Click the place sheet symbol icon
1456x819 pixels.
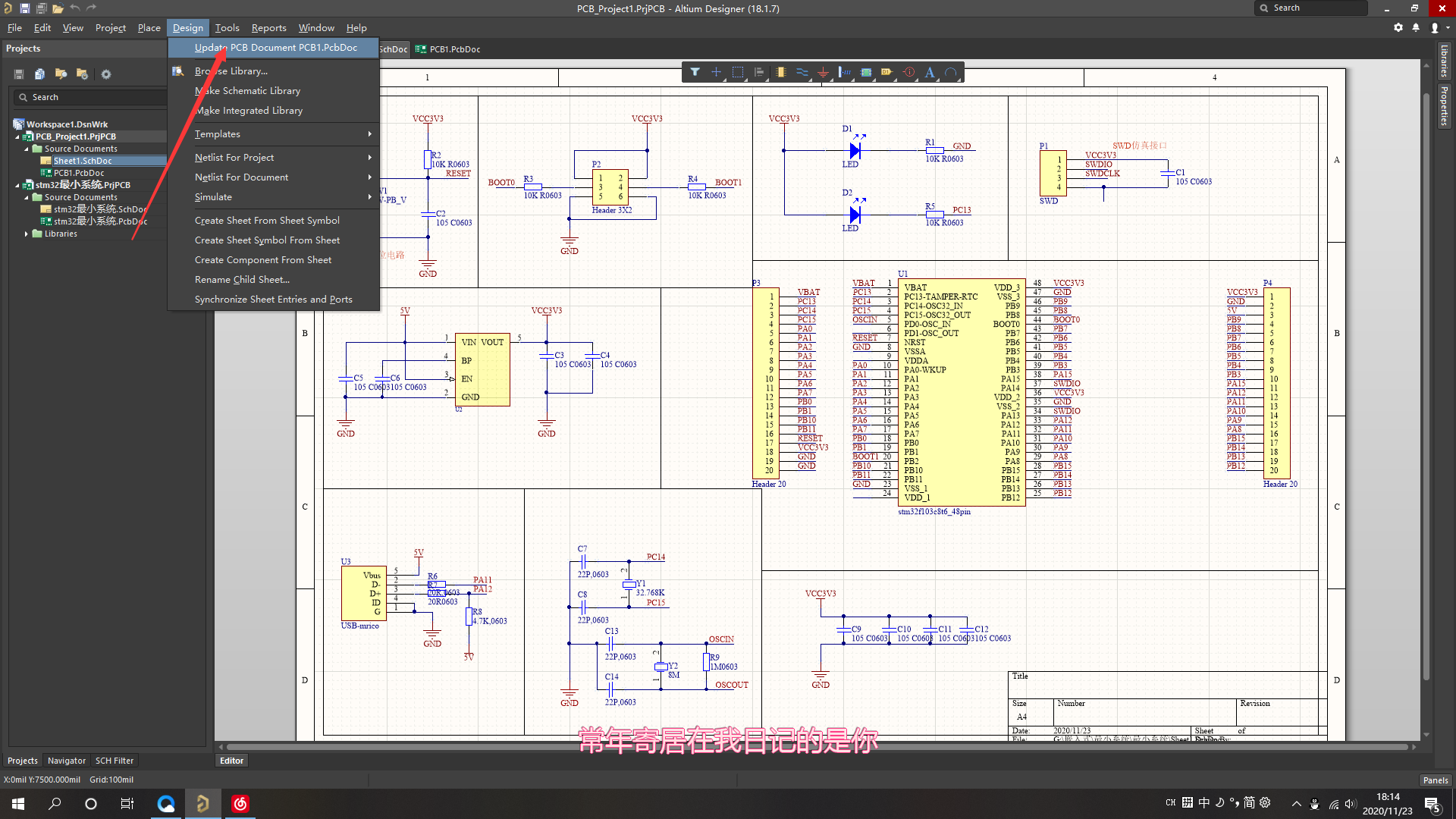click(866, 72)
